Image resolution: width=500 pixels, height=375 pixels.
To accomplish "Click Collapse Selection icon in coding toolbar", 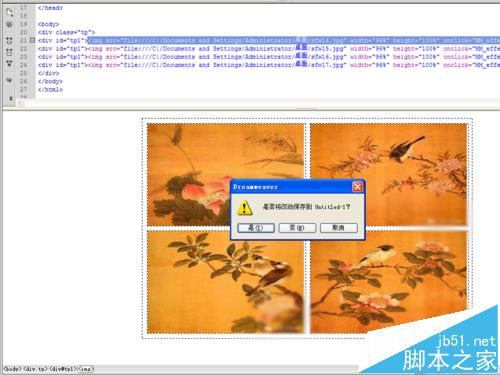I will [x=9, y=52].
